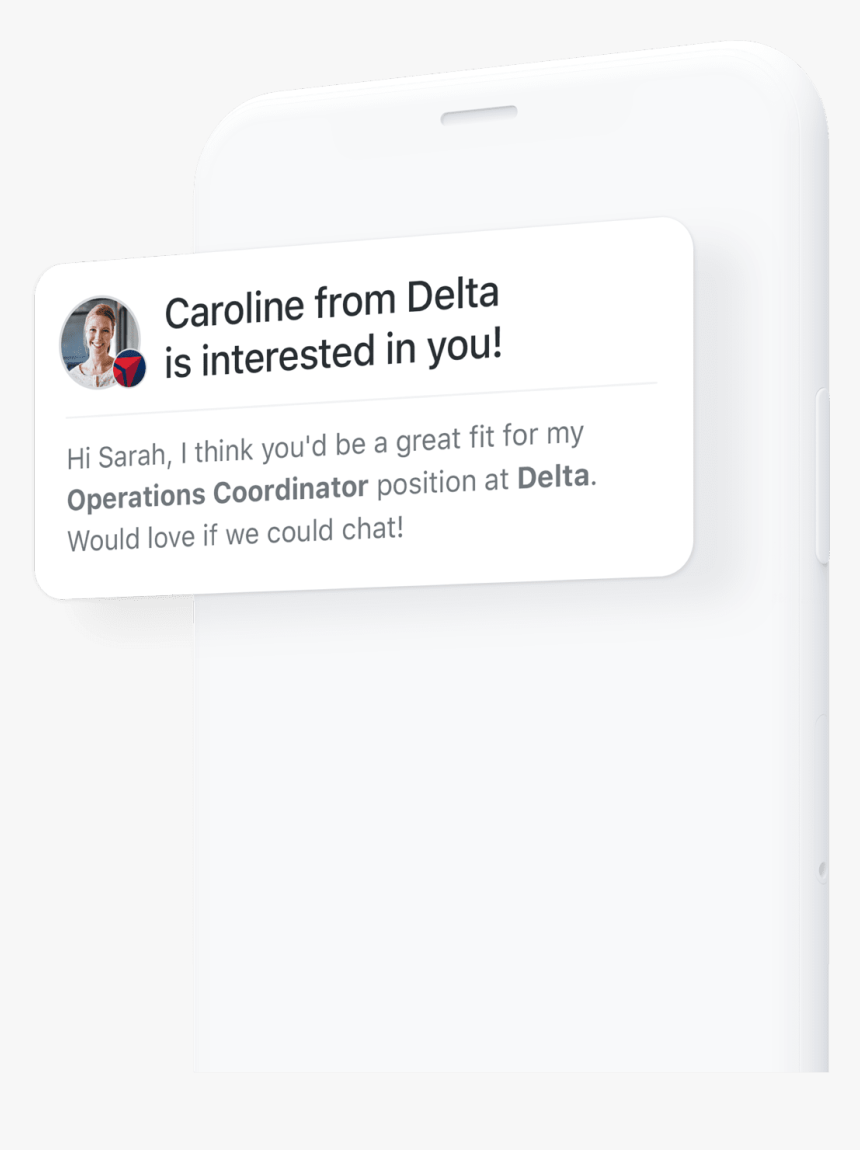
Task: Select "Delta" in the notification headline
Action: (452, 295)
